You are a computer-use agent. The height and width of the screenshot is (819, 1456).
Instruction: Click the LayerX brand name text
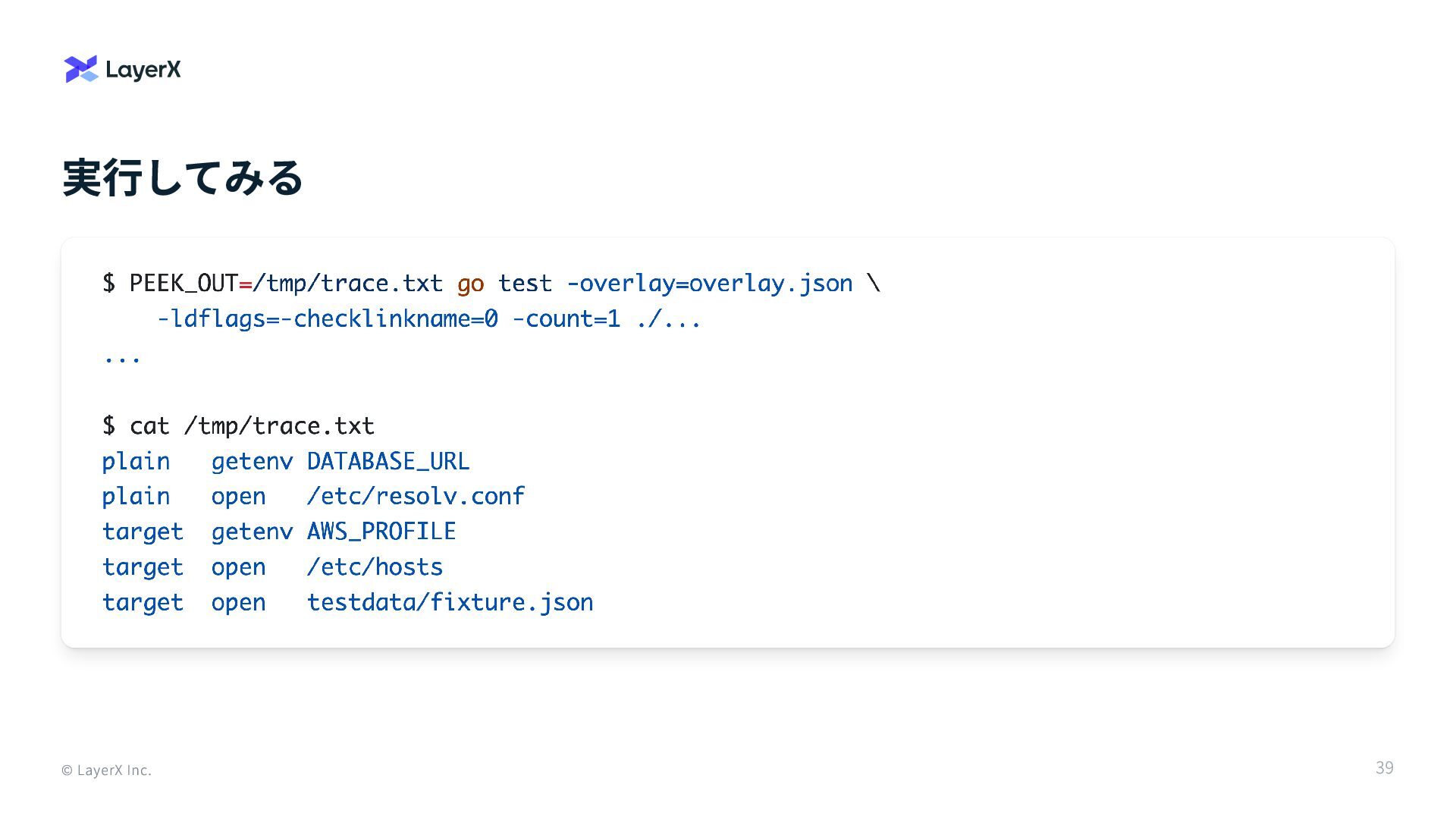point(143,70)
